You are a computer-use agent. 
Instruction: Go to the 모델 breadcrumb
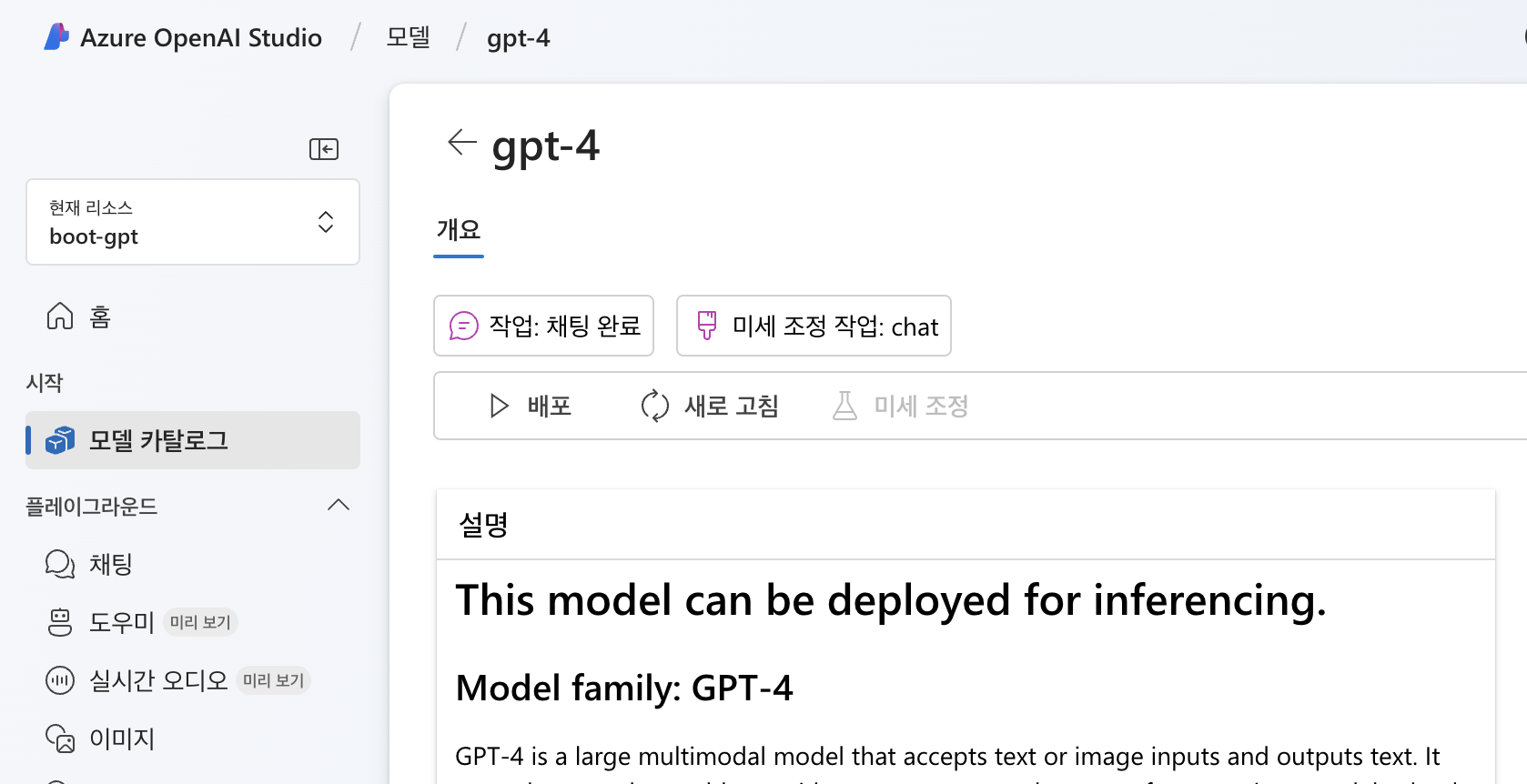pos(408,37)
